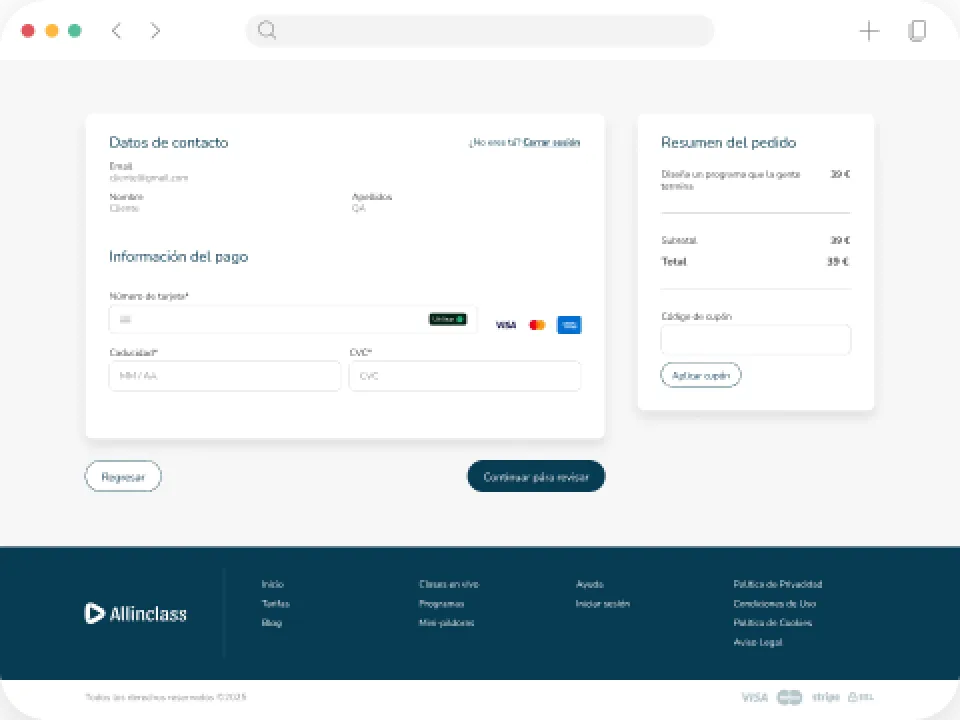
Task: Click the Aplicar cupón button
Action: tap(700, 375)
